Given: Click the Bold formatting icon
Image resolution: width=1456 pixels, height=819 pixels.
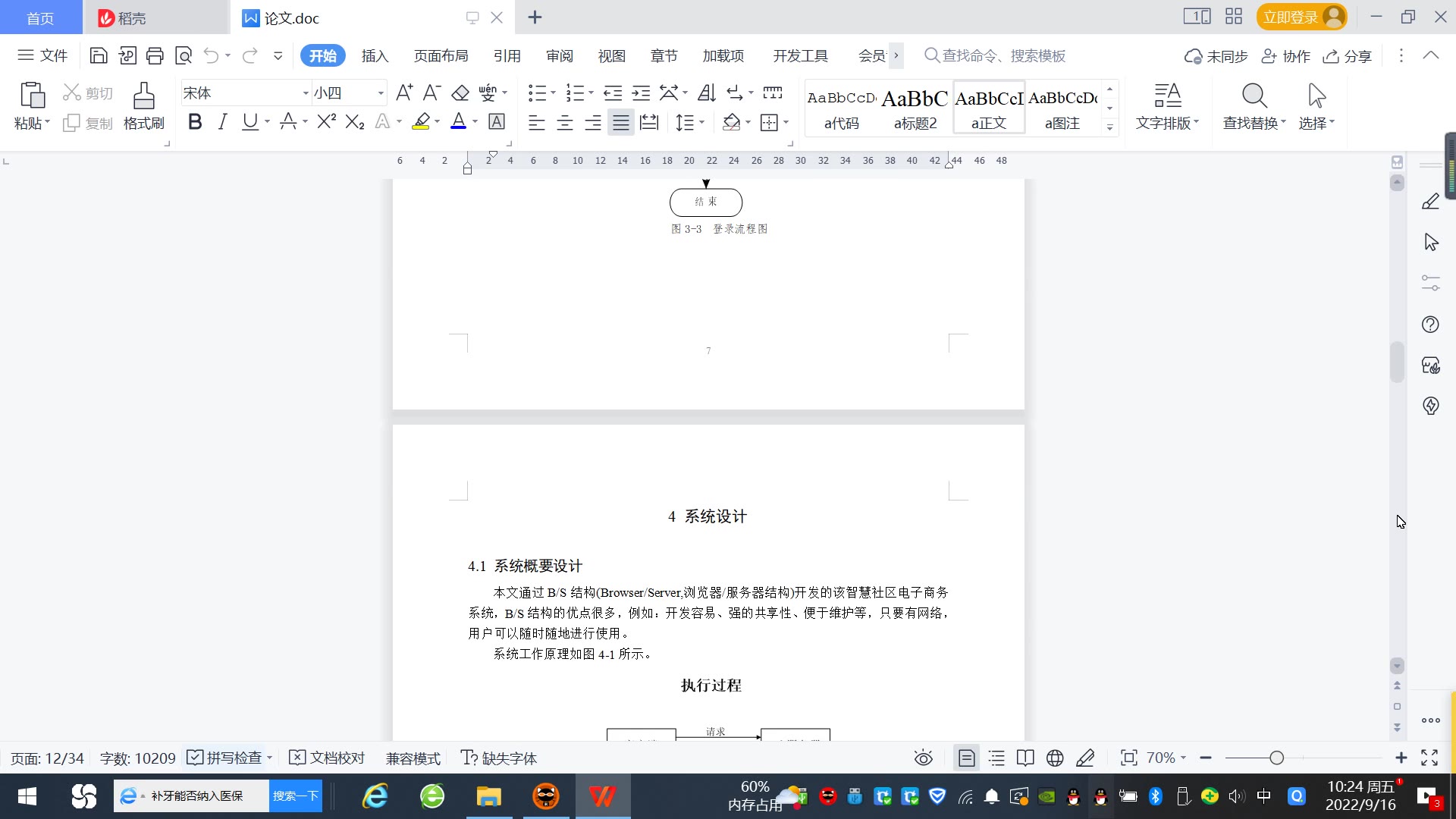Looking at the screenshot, I should tap(195, 122).
